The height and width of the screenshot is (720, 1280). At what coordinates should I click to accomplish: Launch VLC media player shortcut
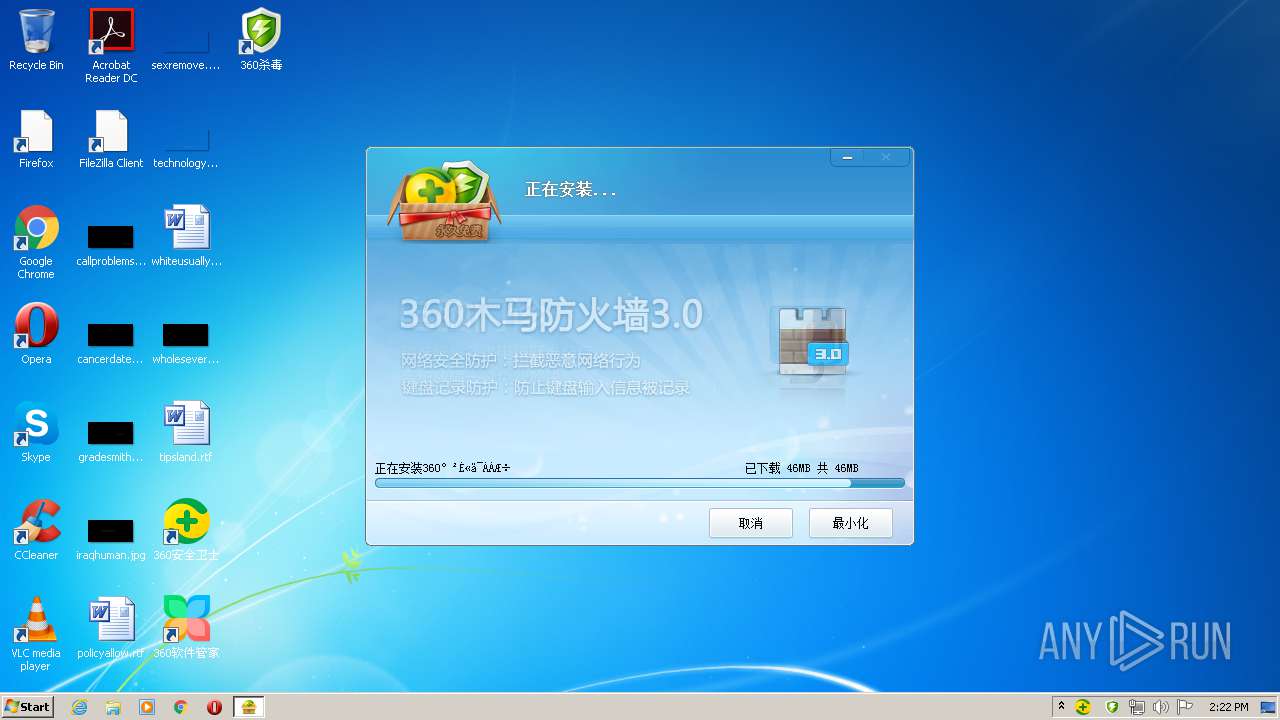tap(36, 634)
